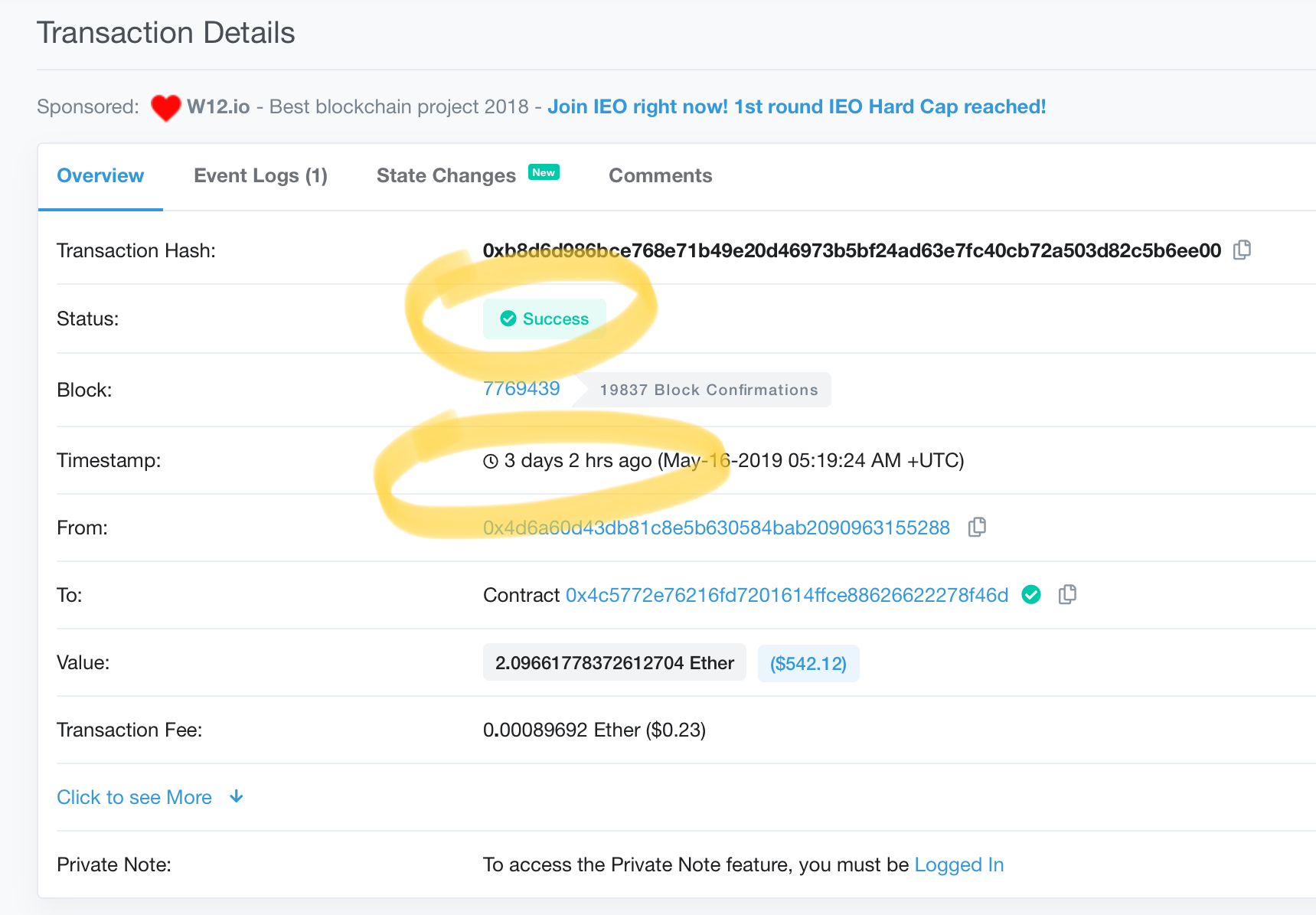Image resolution: width=1316 pixels, height=915 pixels.
Task: Open the State Changes tab
Action: point(446,175)
